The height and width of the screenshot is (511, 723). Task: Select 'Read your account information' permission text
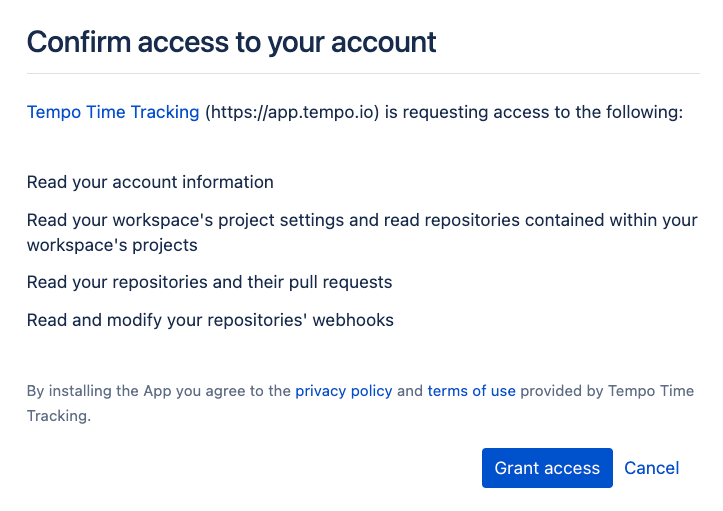[x=150, y=182]
